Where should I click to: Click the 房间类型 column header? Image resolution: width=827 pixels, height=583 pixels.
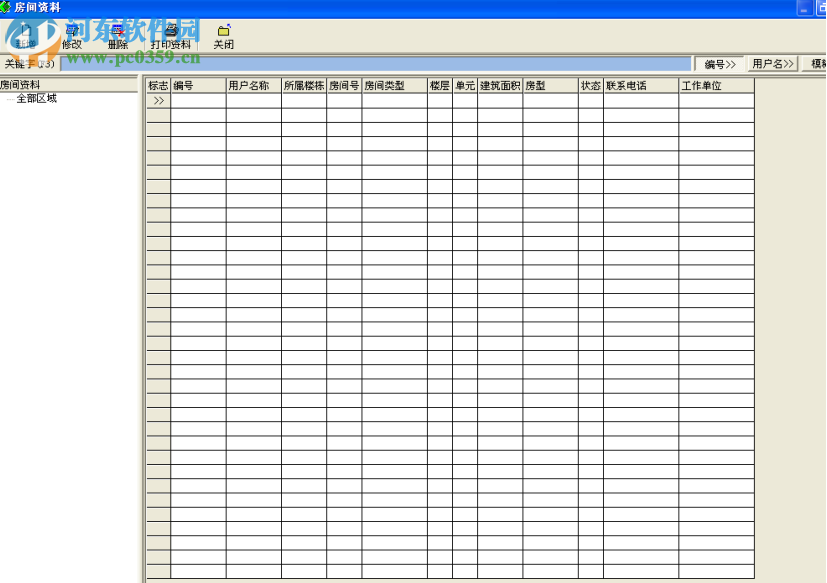[395, 85]
